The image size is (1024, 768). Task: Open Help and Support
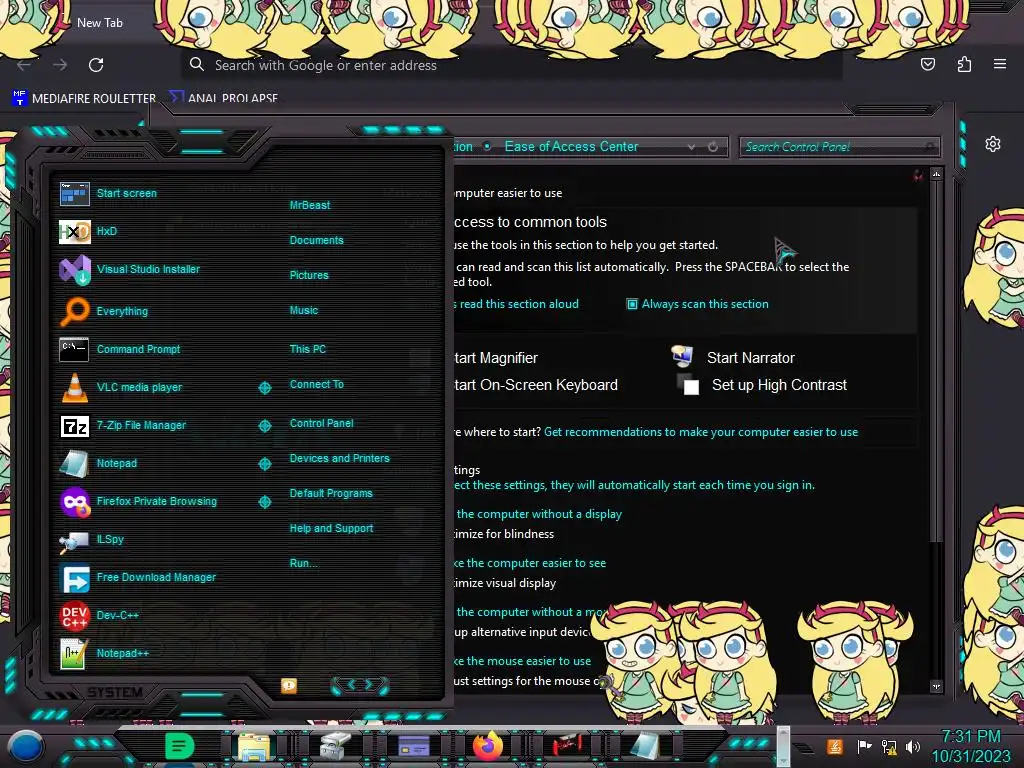[332, 528]
